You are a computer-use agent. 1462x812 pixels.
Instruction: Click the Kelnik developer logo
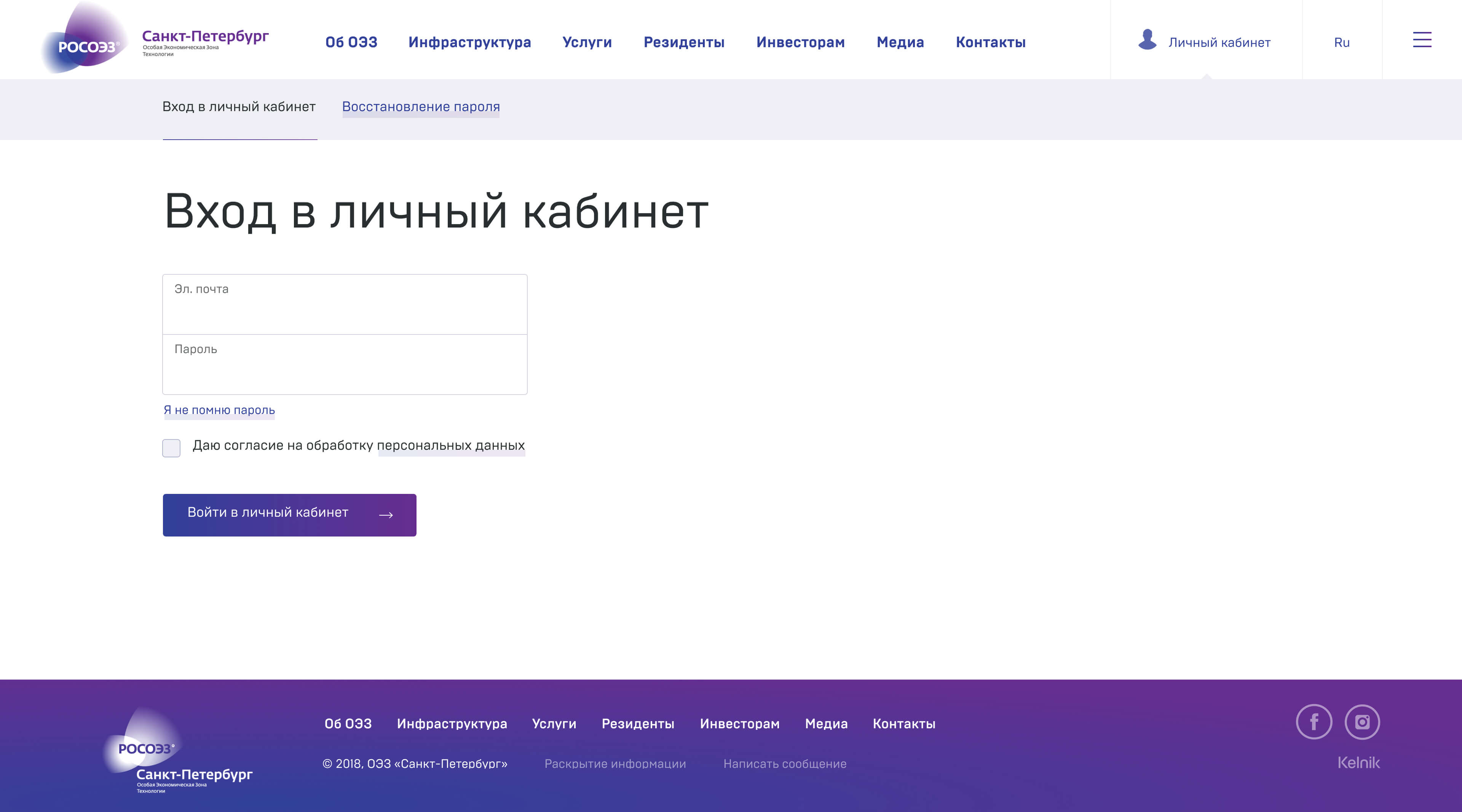[1358, 763]
